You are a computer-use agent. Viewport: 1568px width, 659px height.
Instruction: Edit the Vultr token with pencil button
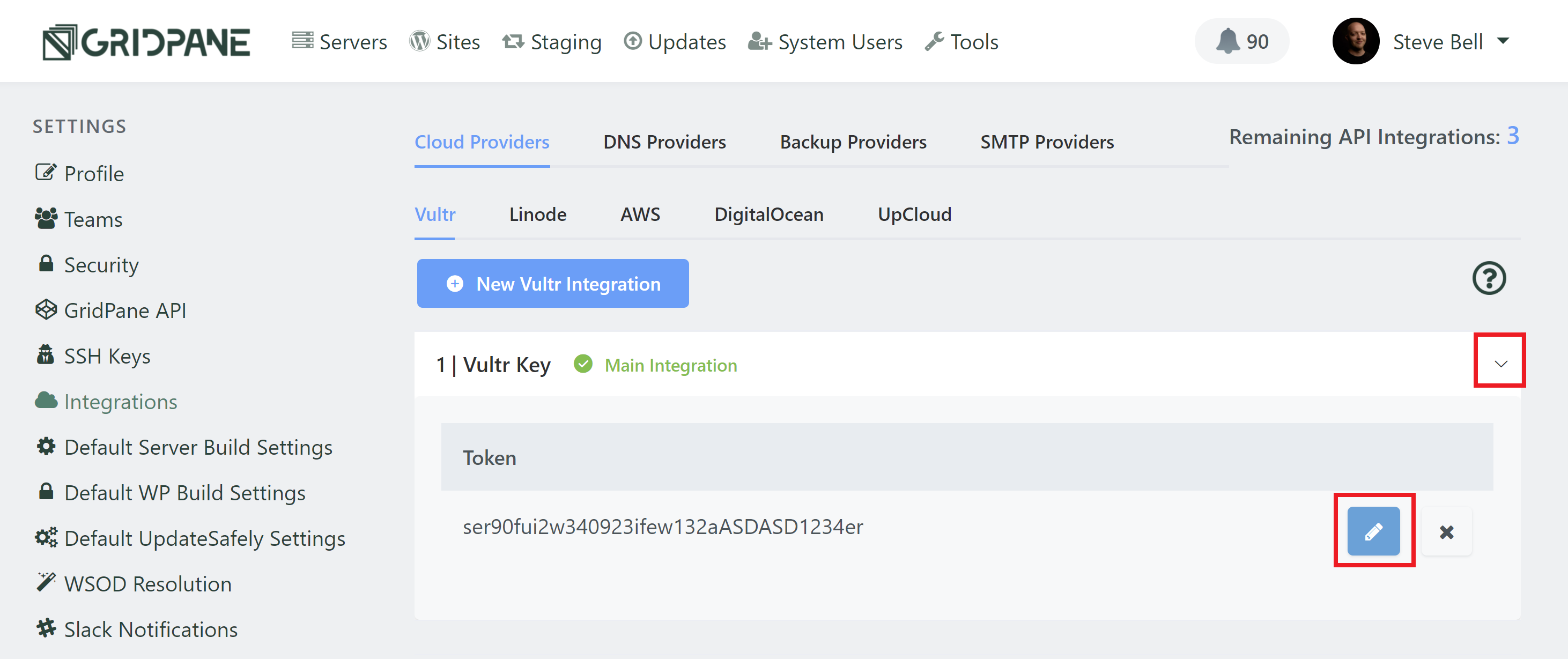click(x=1373, y=531)
